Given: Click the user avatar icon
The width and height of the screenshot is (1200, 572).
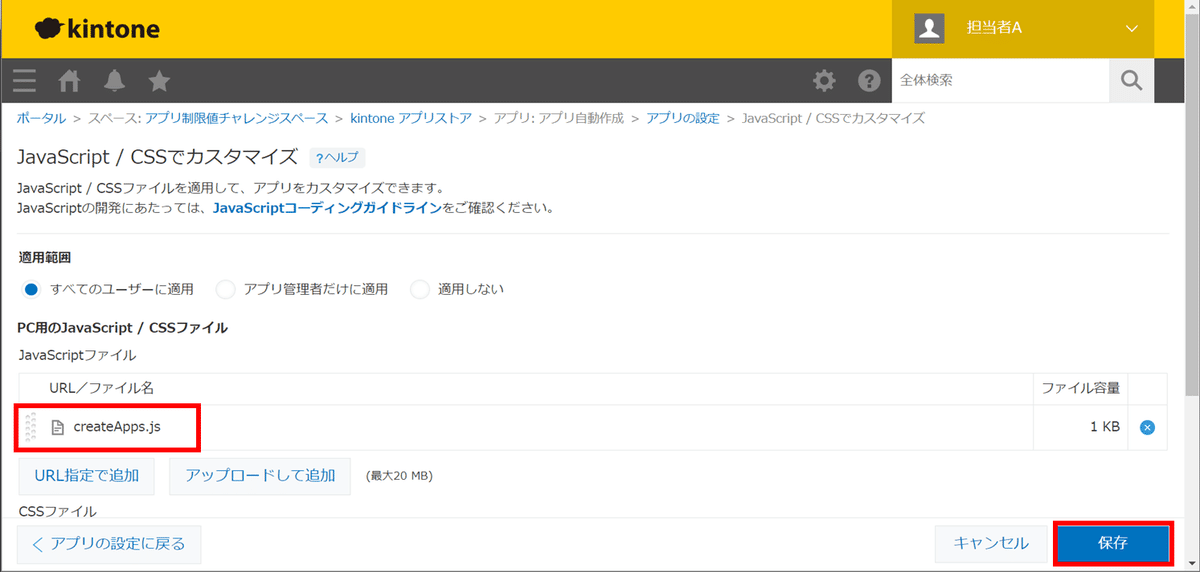Looking at the screenshot, I should [930, 29].
